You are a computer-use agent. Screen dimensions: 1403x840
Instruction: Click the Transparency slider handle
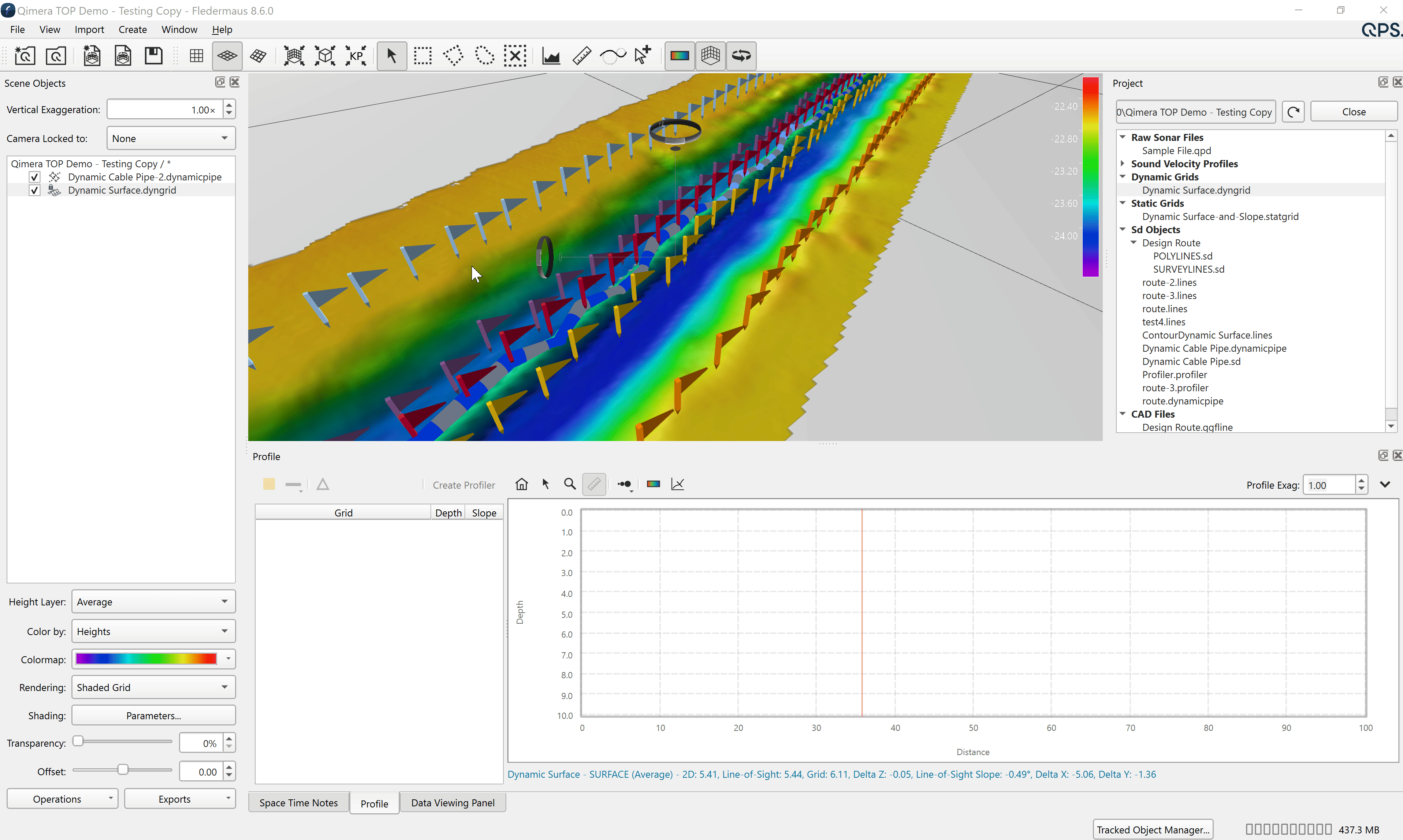[79, 742]
